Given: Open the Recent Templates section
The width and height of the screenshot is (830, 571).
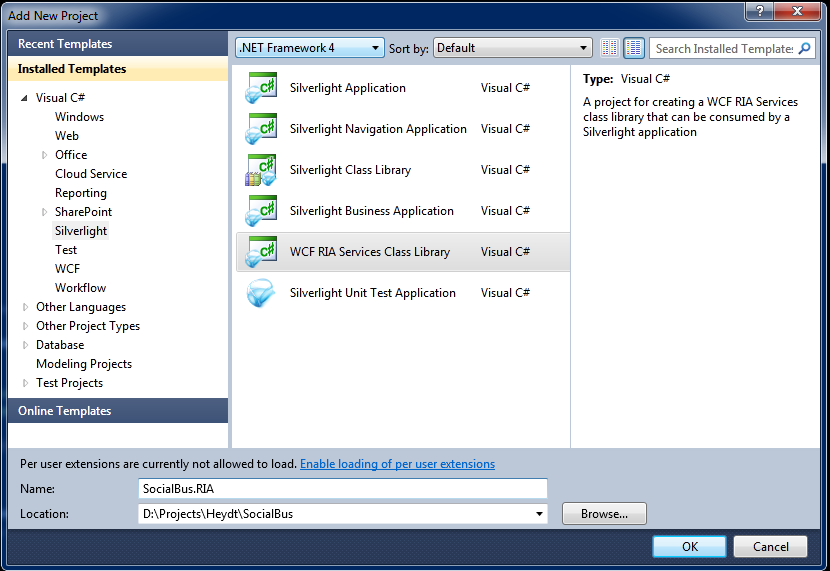Looking at the screenshot, I should point(118,43).
